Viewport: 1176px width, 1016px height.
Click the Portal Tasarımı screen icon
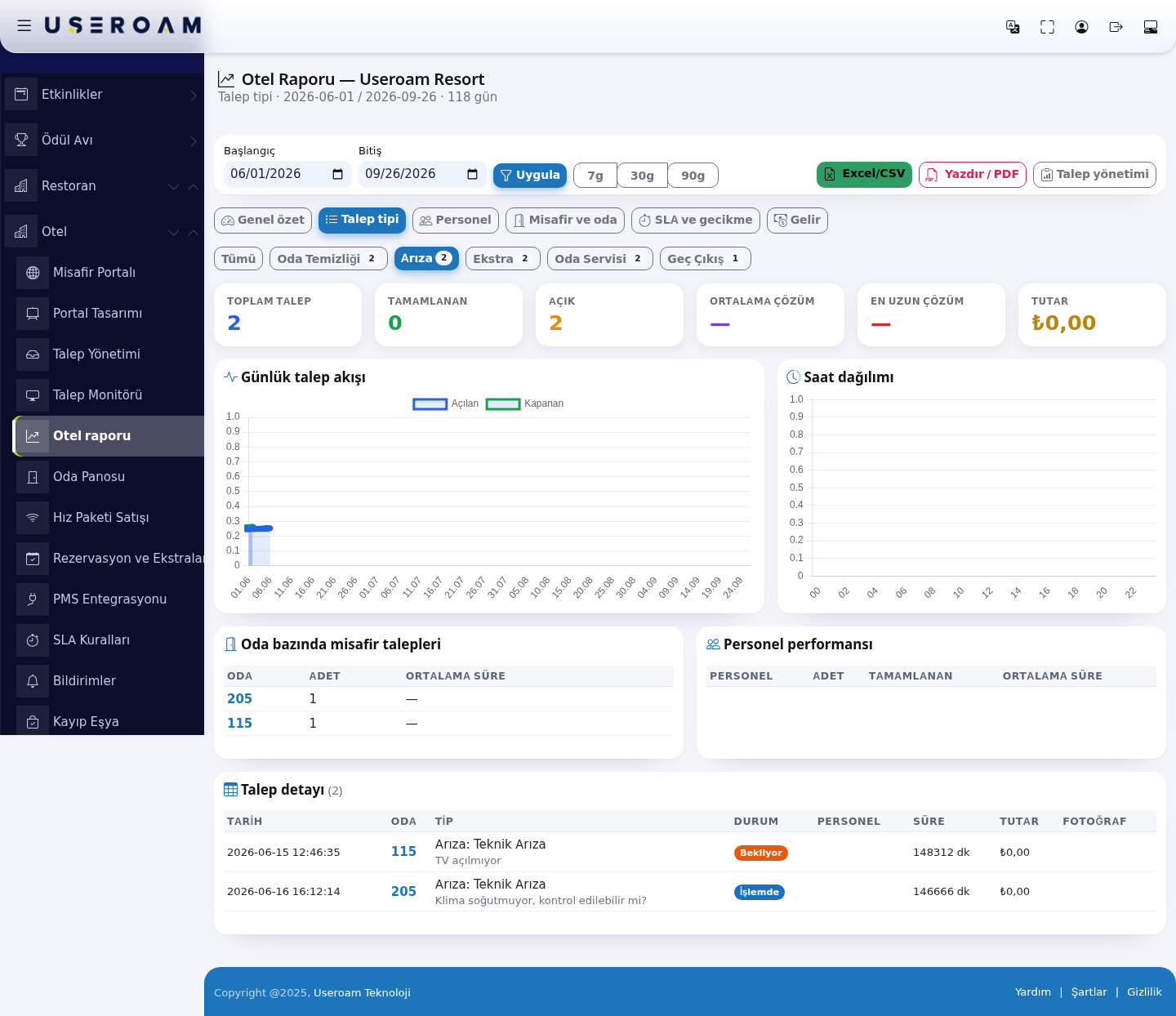tap(33, 314)
